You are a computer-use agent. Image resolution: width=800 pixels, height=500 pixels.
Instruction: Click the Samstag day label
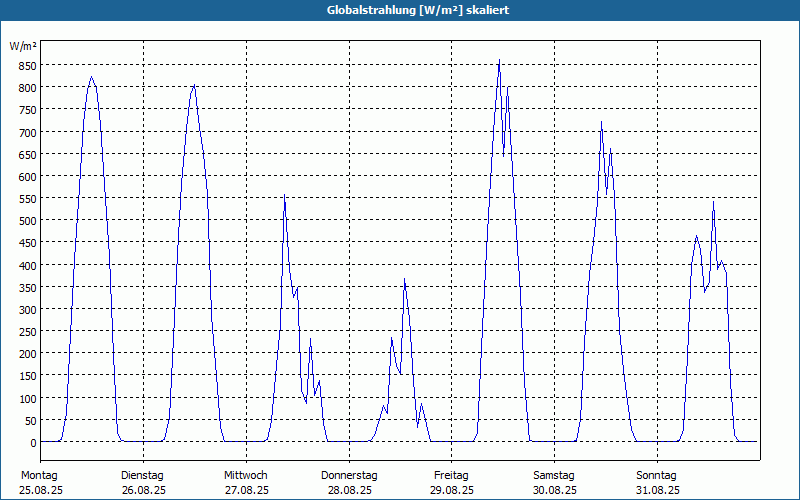[554, 475]
